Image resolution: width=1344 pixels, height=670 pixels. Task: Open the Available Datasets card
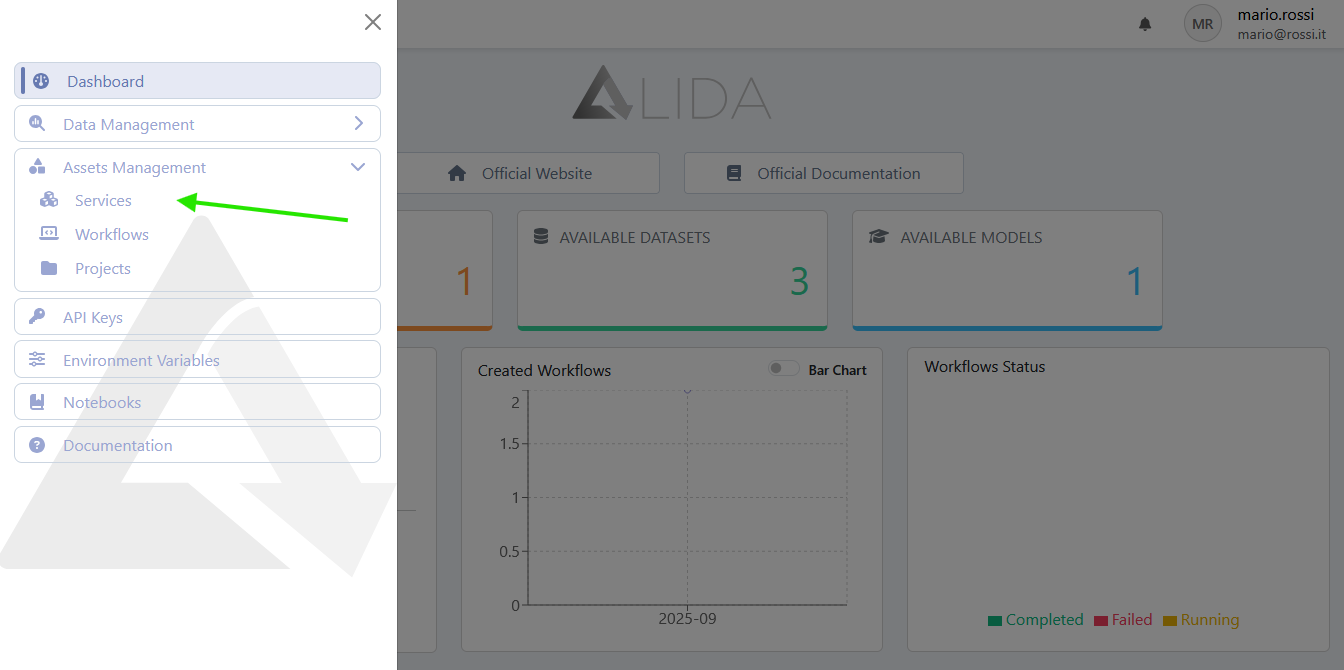point(672,270)
